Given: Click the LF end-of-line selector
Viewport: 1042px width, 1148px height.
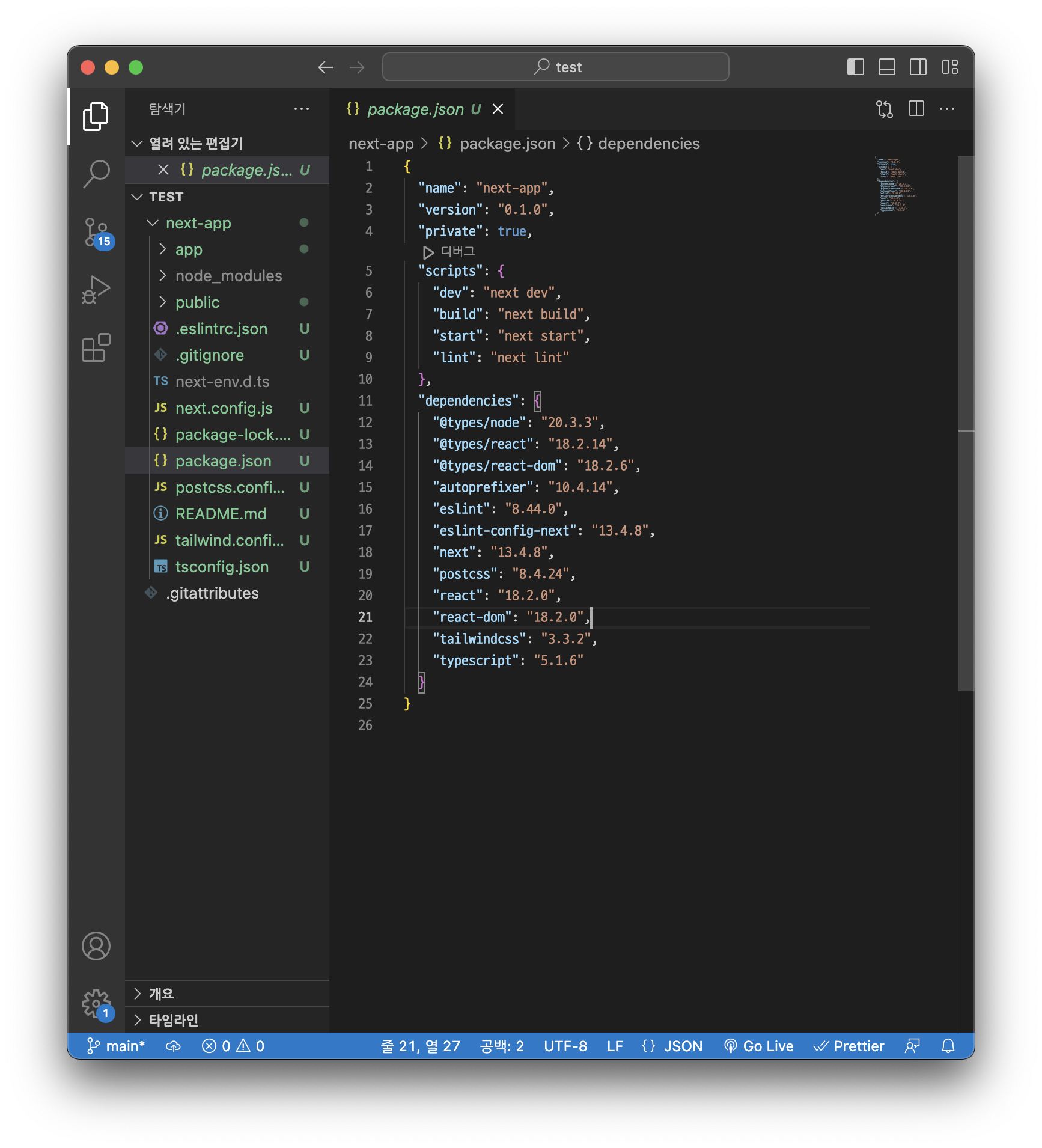Looking at the screenshot, I should tap(615, 1046).
